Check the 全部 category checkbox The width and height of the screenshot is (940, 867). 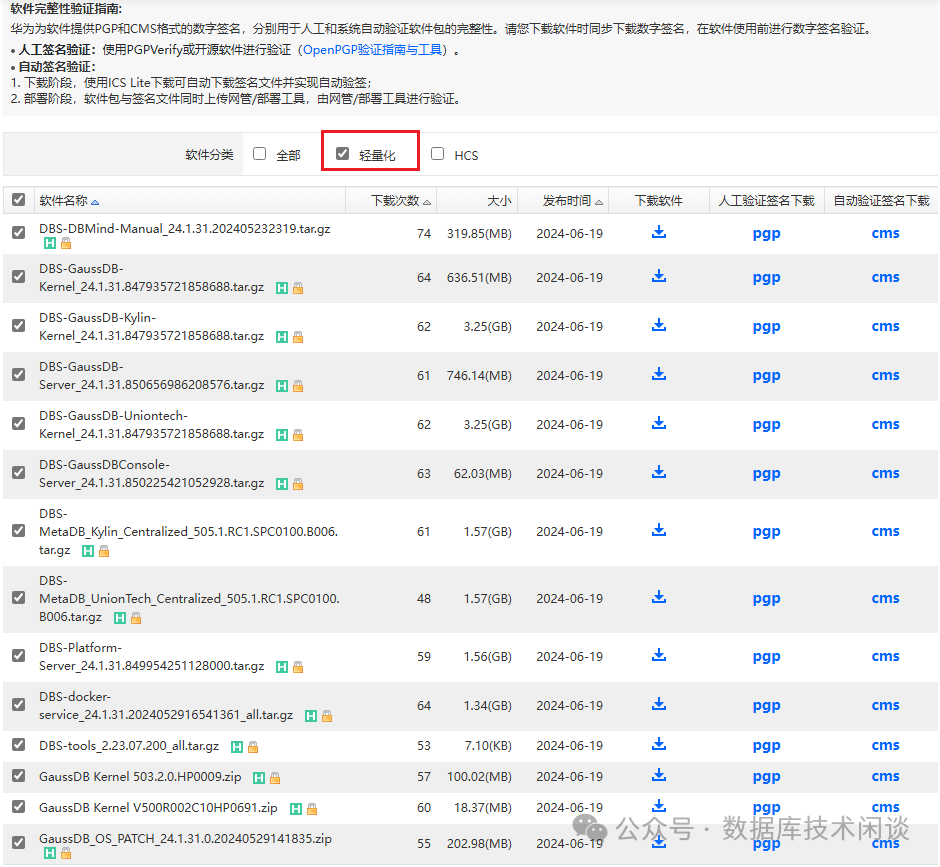(x=260, y=154)
